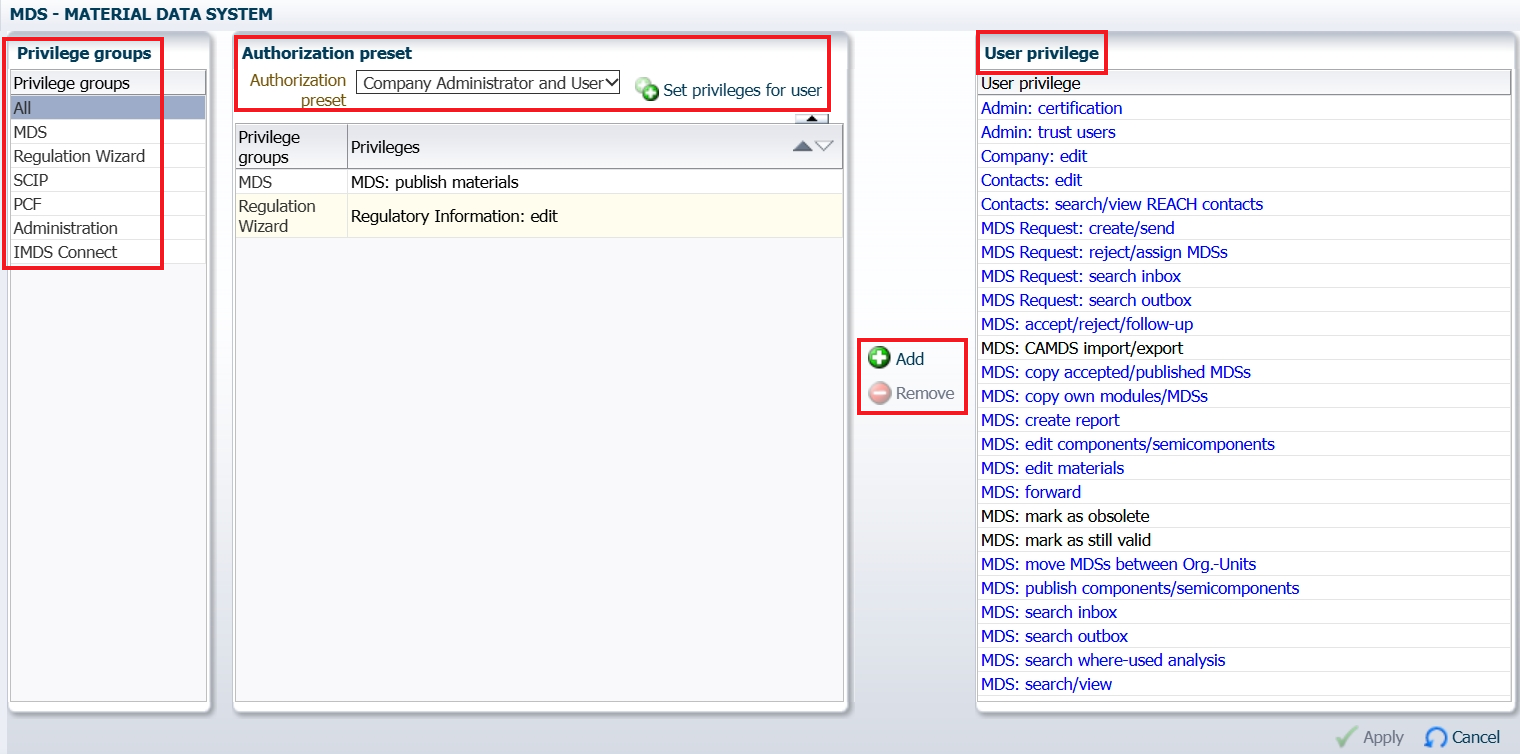Select MDS Request: create/send privilege
The height and width of the screenshot is (754, 1520).
(x=1244, y=228)
